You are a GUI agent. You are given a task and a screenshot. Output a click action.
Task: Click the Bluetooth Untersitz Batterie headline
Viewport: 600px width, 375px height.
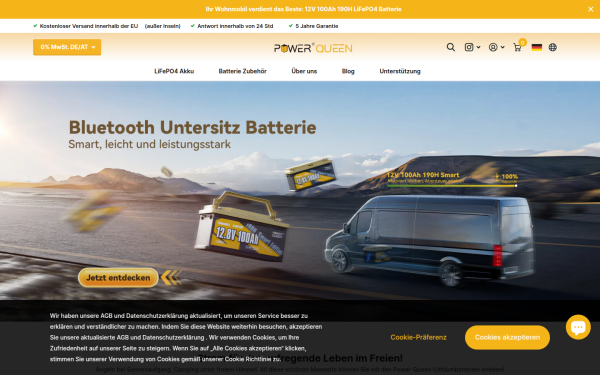point(192,127)
